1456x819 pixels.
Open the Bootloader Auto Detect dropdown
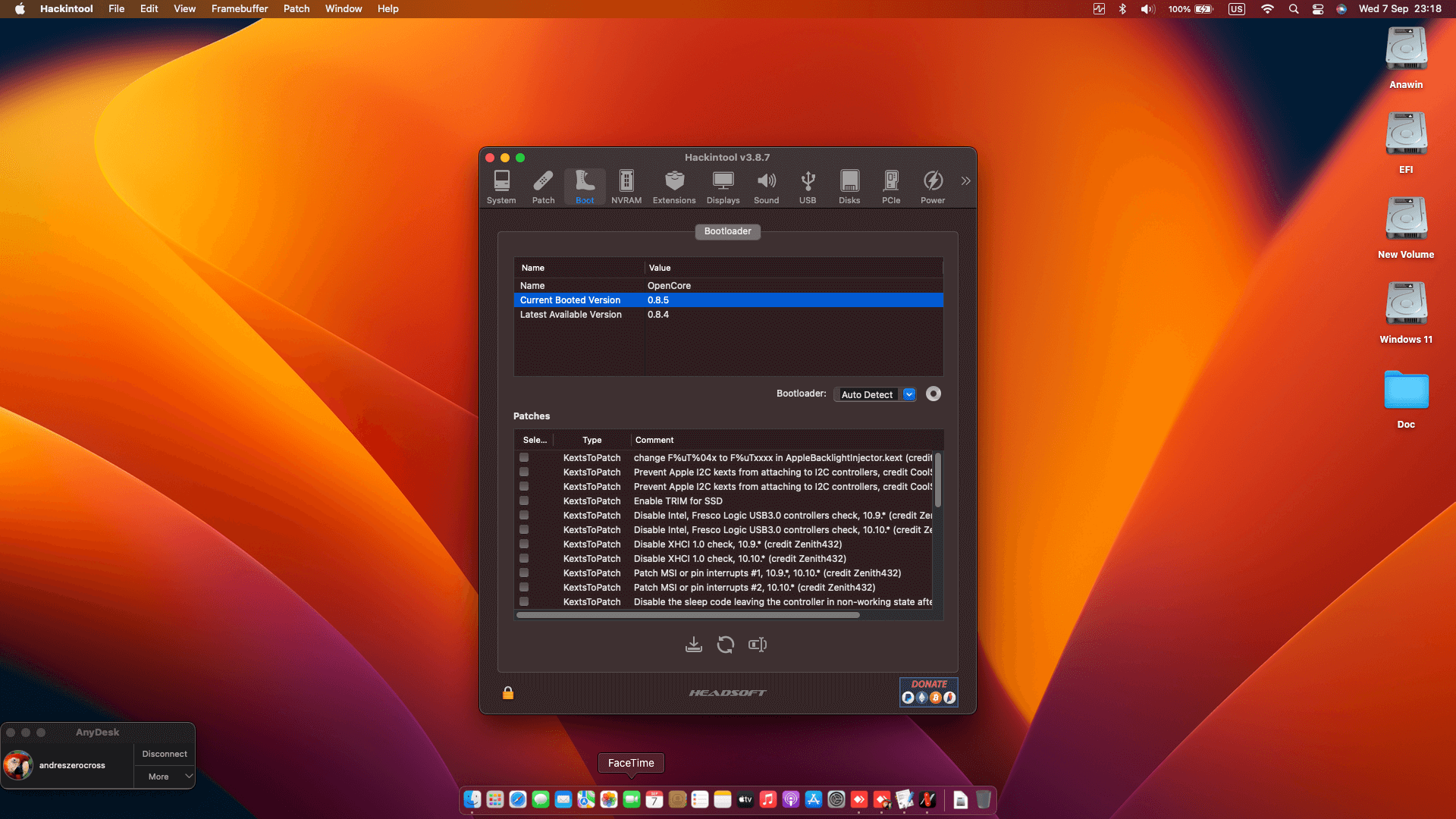(x=875, y=394)
